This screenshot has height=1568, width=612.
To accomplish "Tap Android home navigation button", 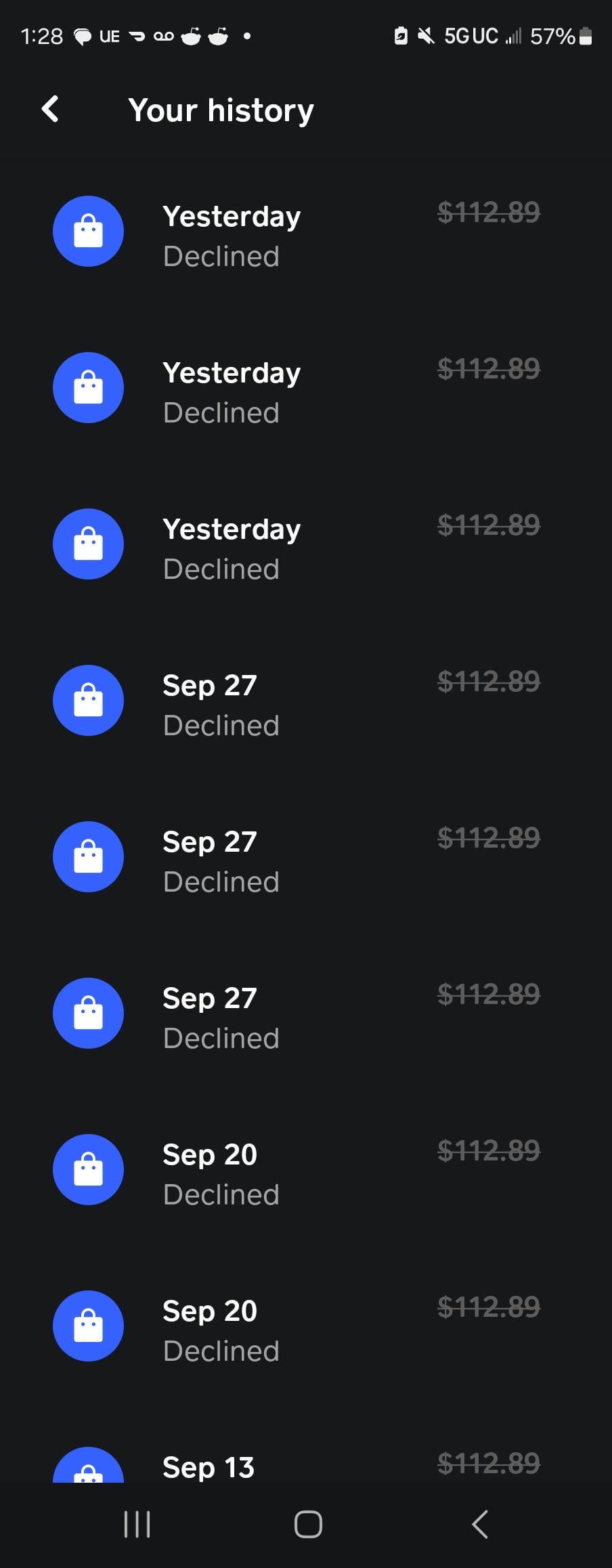I will coord(308,1525).
